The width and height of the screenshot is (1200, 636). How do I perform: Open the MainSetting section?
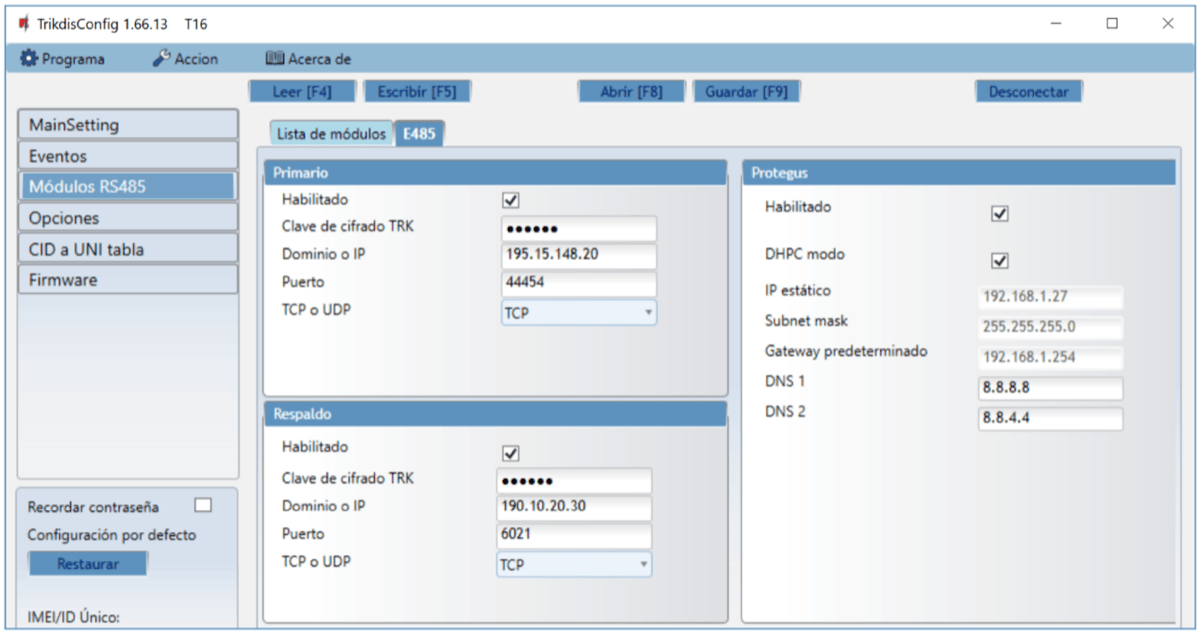(x=127, y=125)
